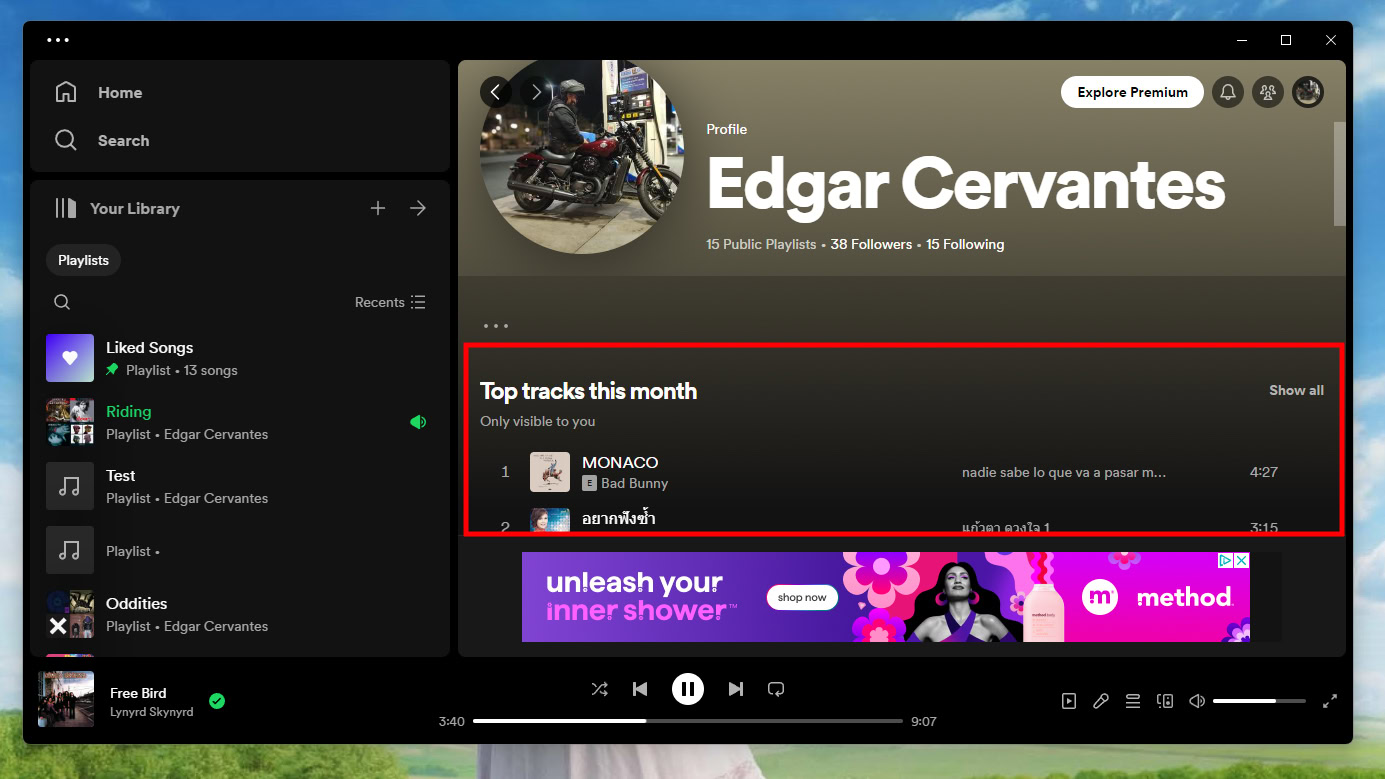Open the Bad Bunny artist link
The image size is (1385, 779).
(x=634, y=483)
